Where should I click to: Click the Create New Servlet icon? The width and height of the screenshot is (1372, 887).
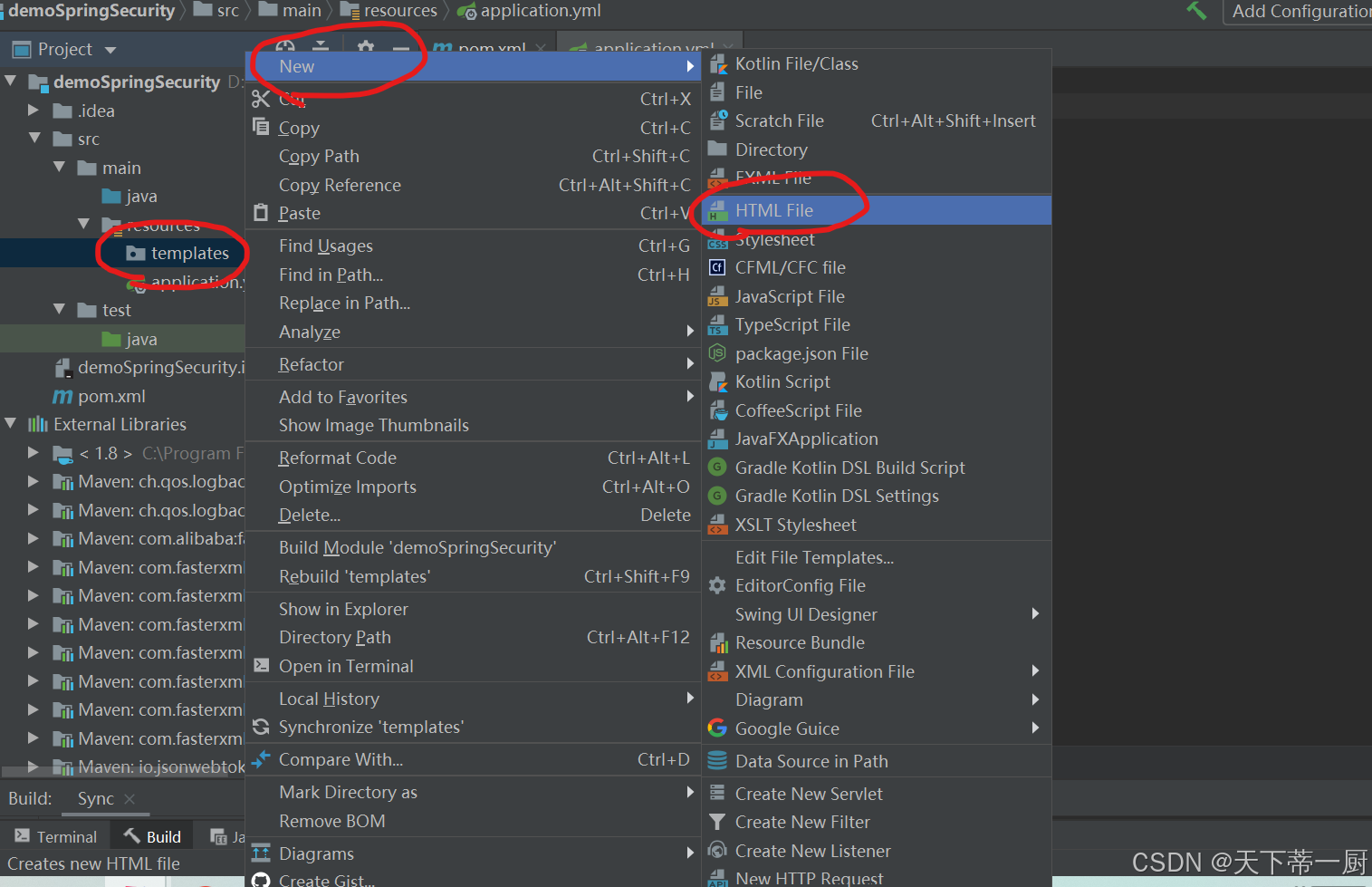coord(718,794)
